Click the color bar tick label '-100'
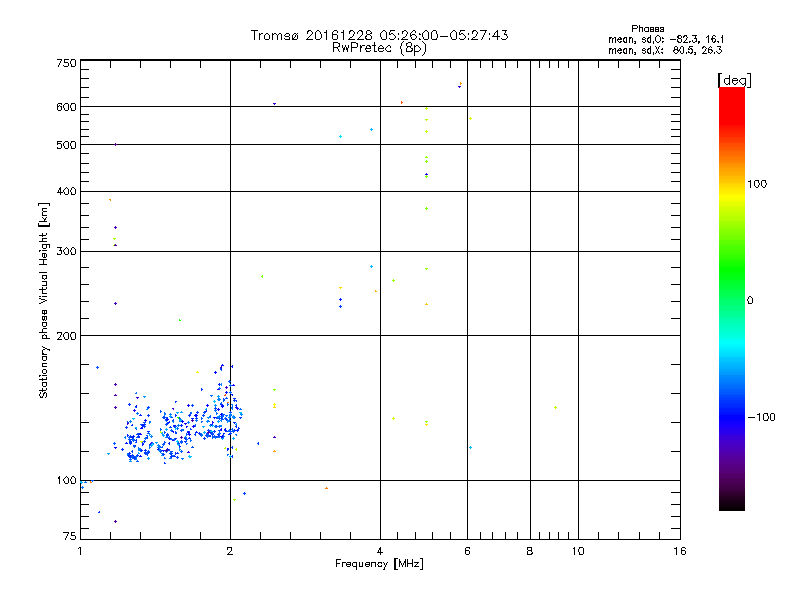Image resolution: width=800 pixels, height=600 pixels. 761,417
